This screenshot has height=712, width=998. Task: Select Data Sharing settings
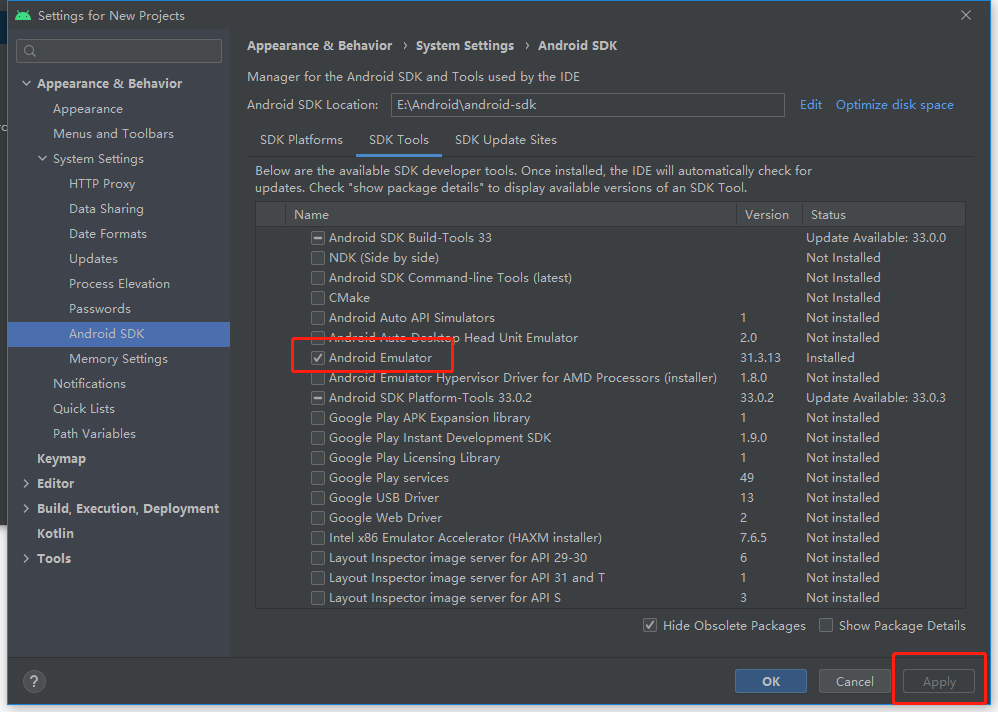106,209
